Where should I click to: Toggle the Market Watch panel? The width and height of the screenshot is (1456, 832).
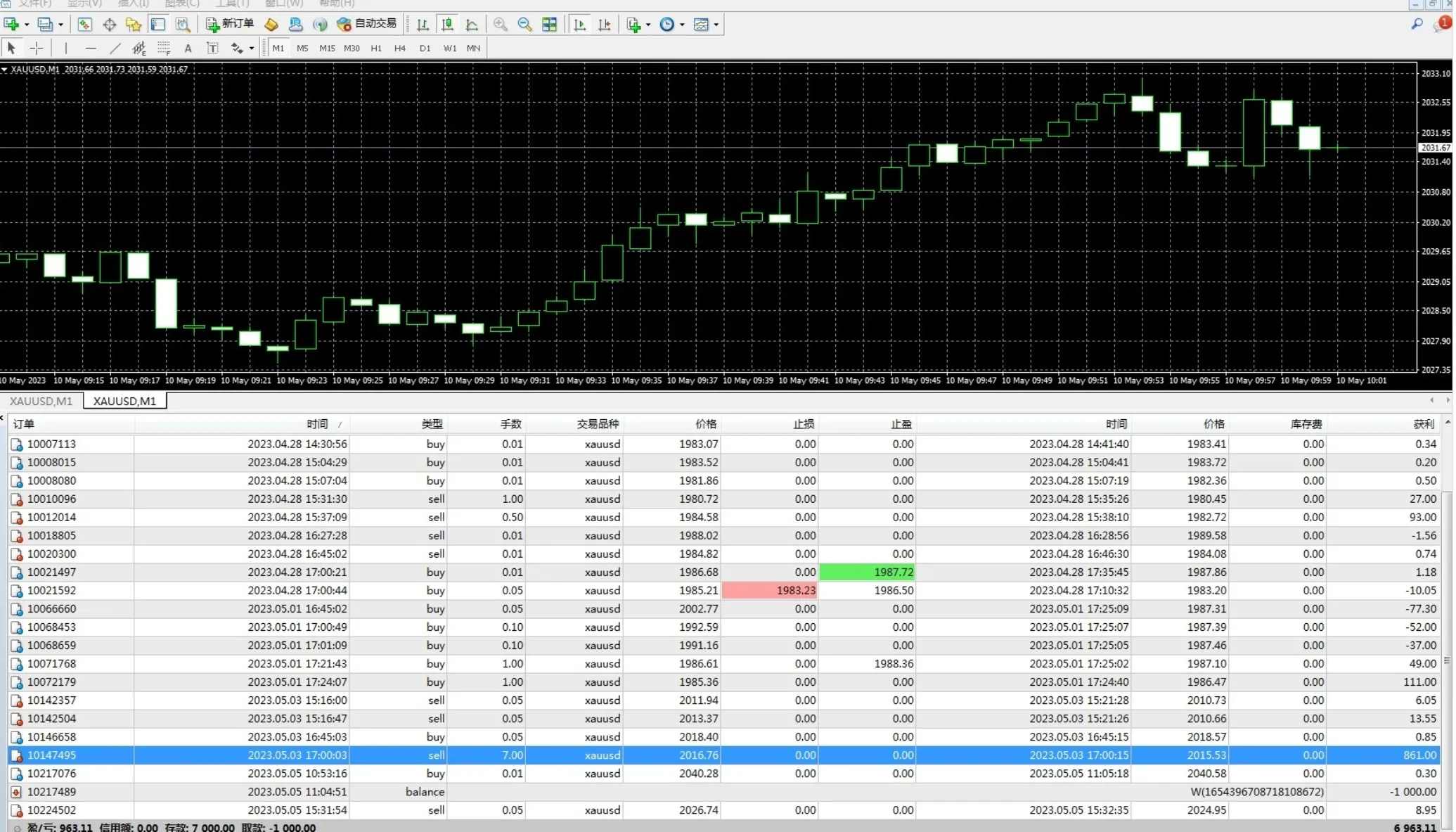tap(84, 25)
